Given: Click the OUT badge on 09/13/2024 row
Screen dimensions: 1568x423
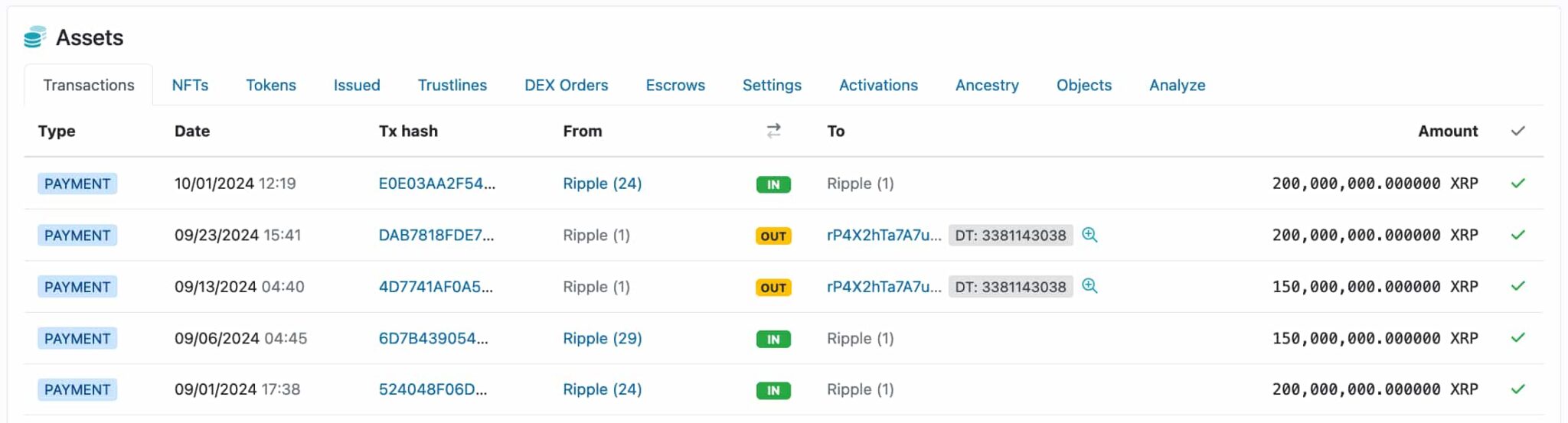Looking at the screenshot, I should [773, 288].
